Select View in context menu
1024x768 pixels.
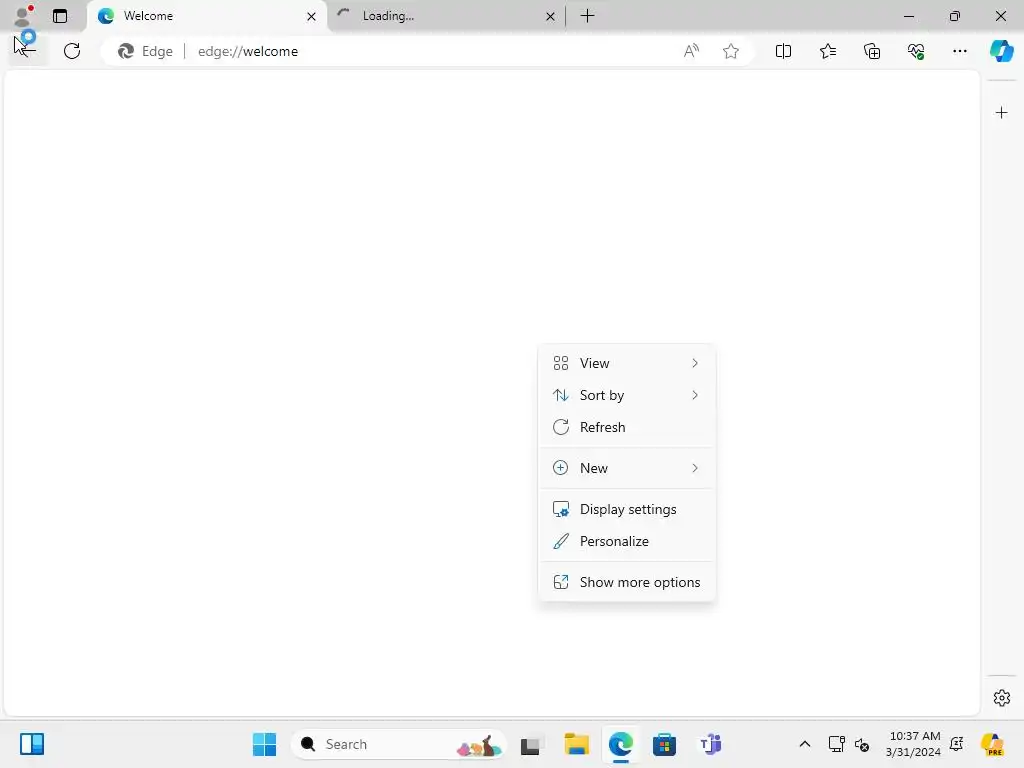pos(627,363)
